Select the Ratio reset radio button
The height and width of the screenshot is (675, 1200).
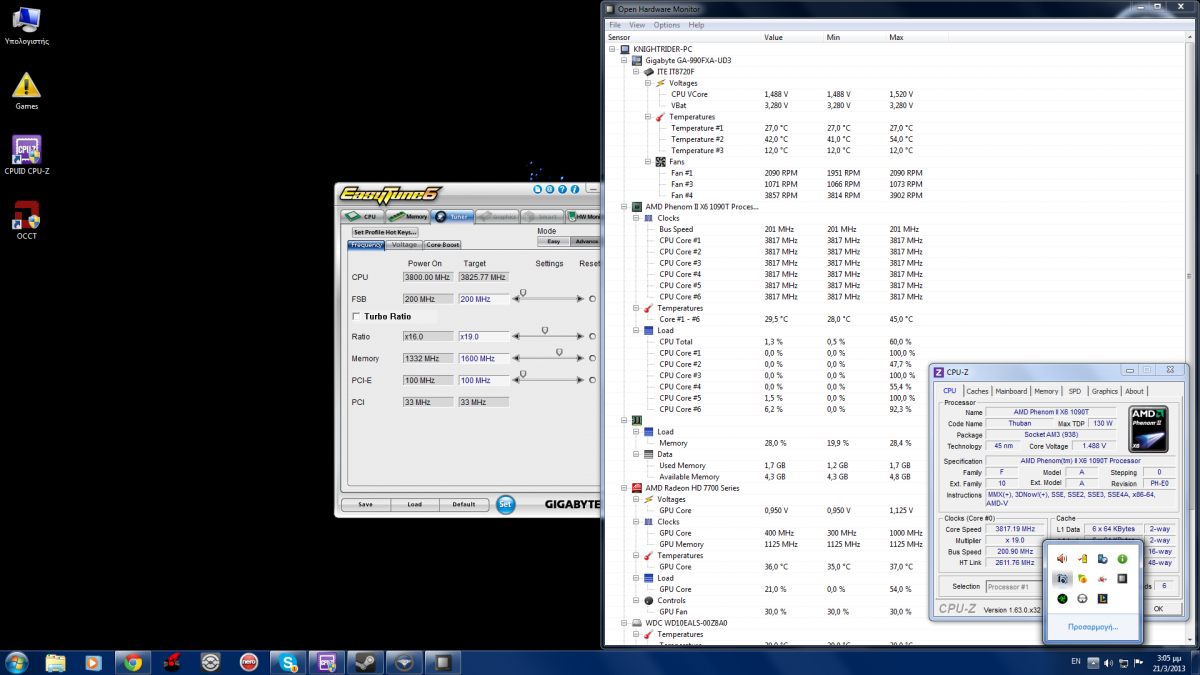point(592,337)
